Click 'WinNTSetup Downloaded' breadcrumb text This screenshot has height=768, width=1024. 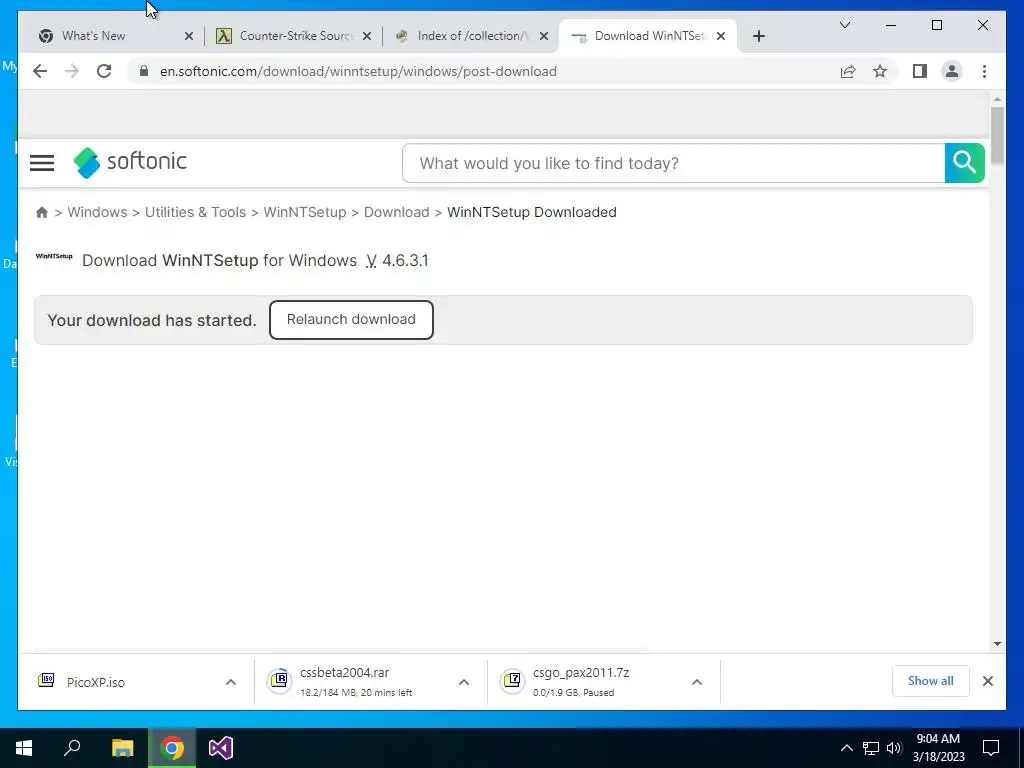click(532, 212)
